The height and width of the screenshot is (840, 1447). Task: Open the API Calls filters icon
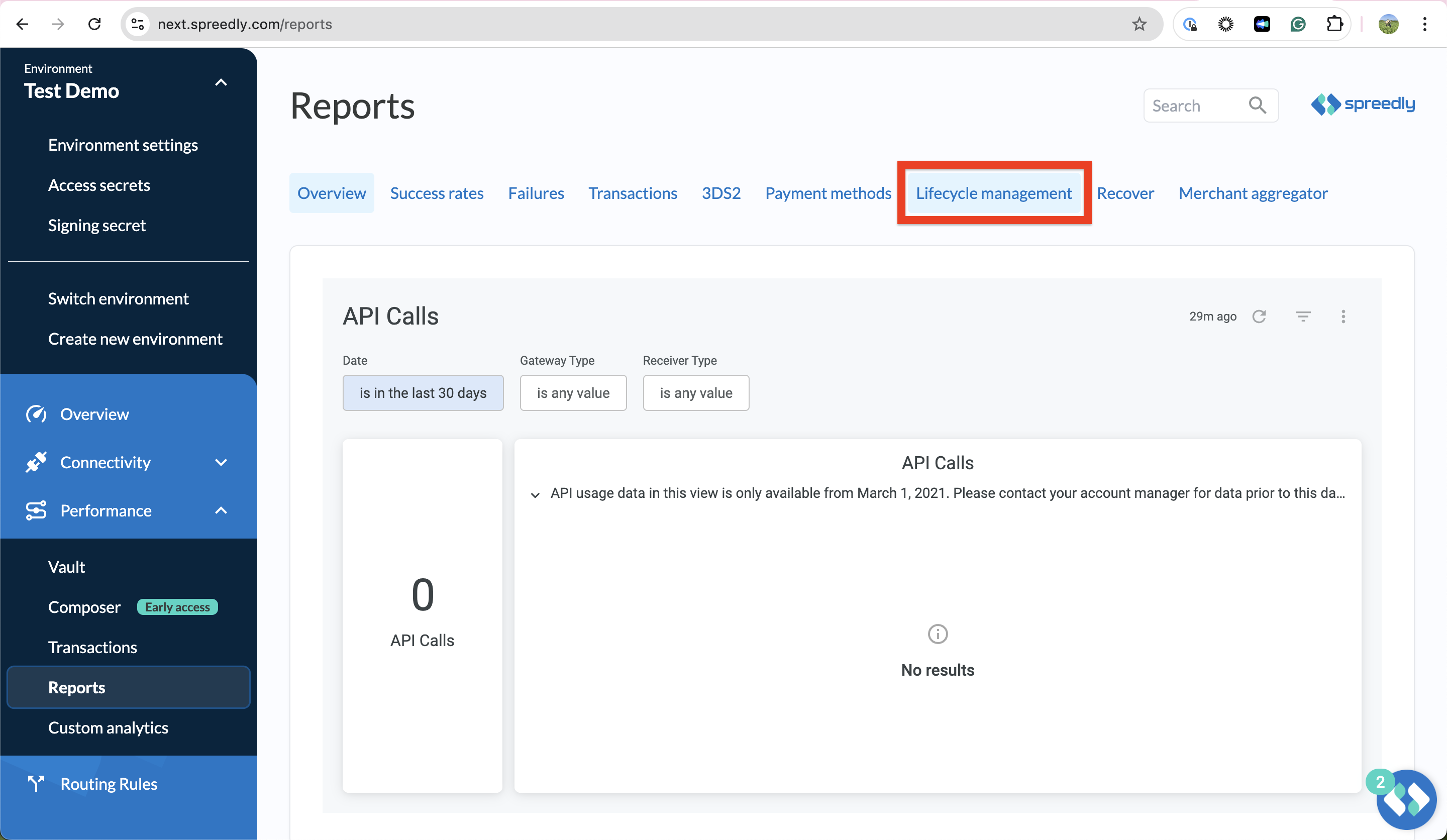tap(1303, 317)
